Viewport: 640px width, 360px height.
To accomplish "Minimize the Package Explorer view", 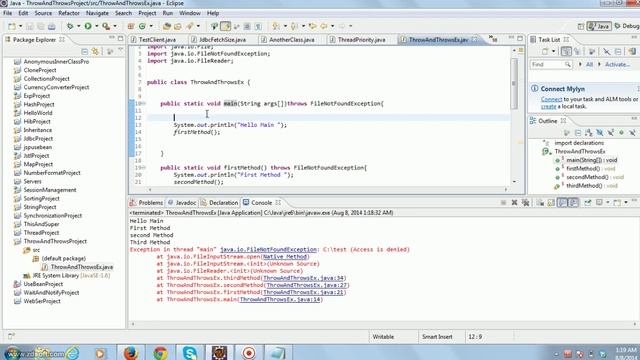I will (111, 38).
